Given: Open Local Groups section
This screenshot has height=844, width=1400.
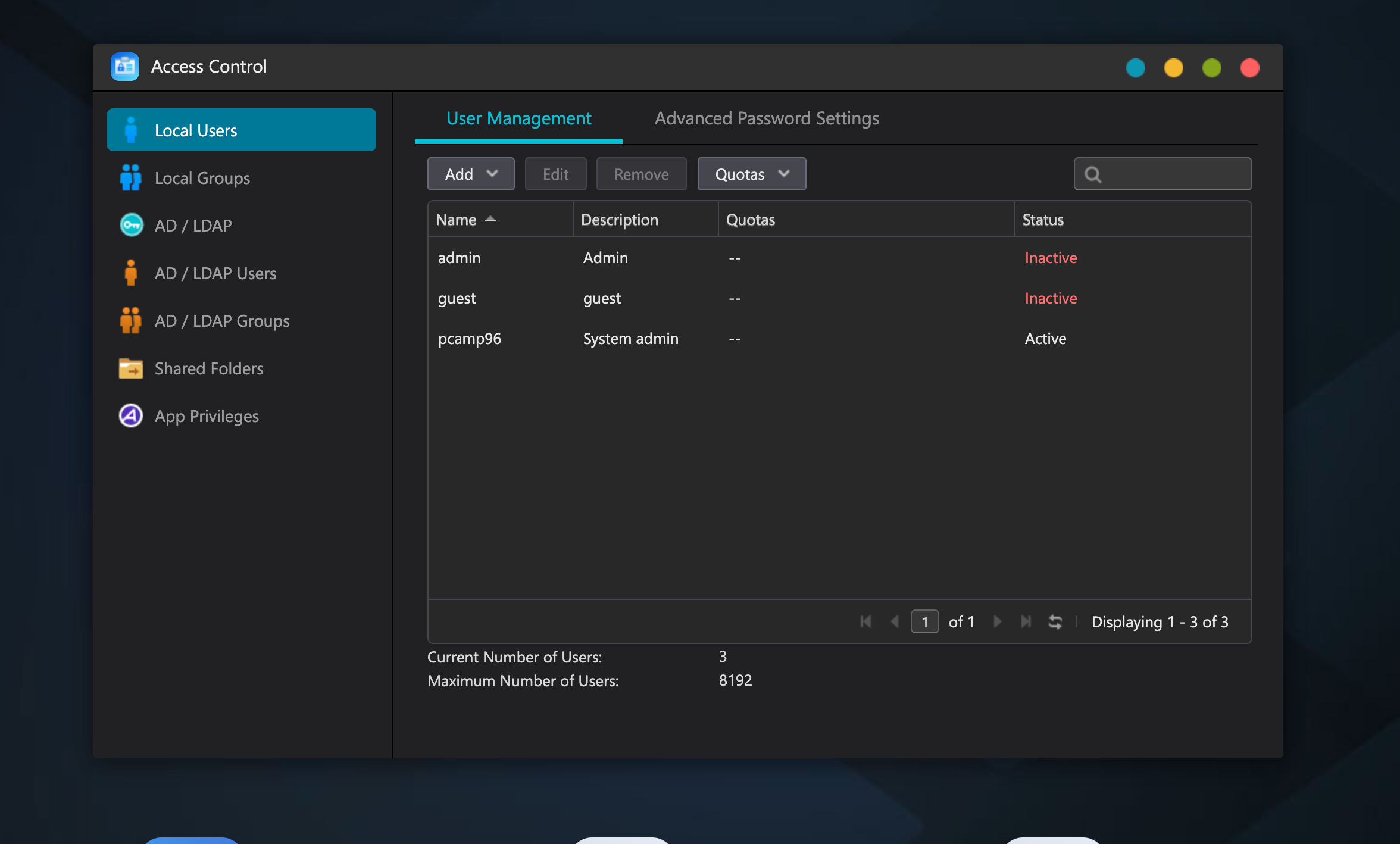Looking at the screenshot, I should tap(242, 177).
